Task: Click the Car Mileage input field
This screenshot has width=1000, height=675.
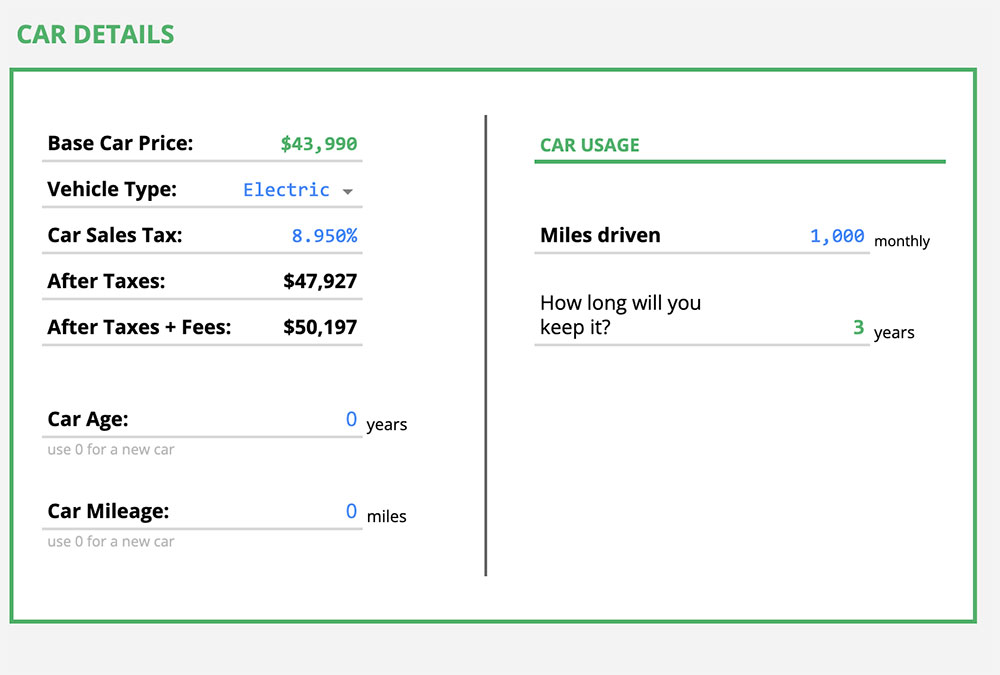Action: (349, 511)
